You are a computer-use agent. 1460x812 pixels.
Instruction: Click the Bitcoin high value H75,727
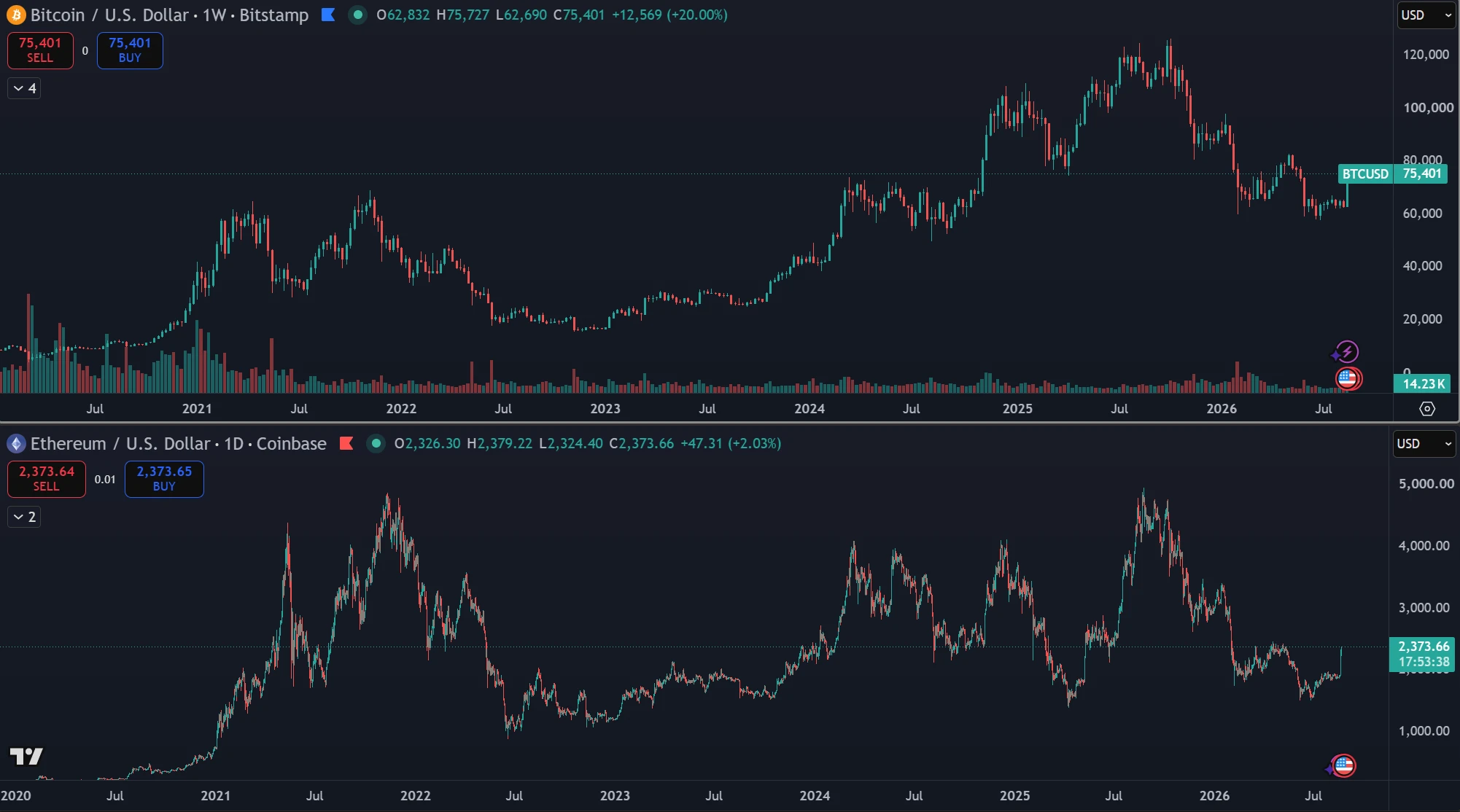coord(462,15)
